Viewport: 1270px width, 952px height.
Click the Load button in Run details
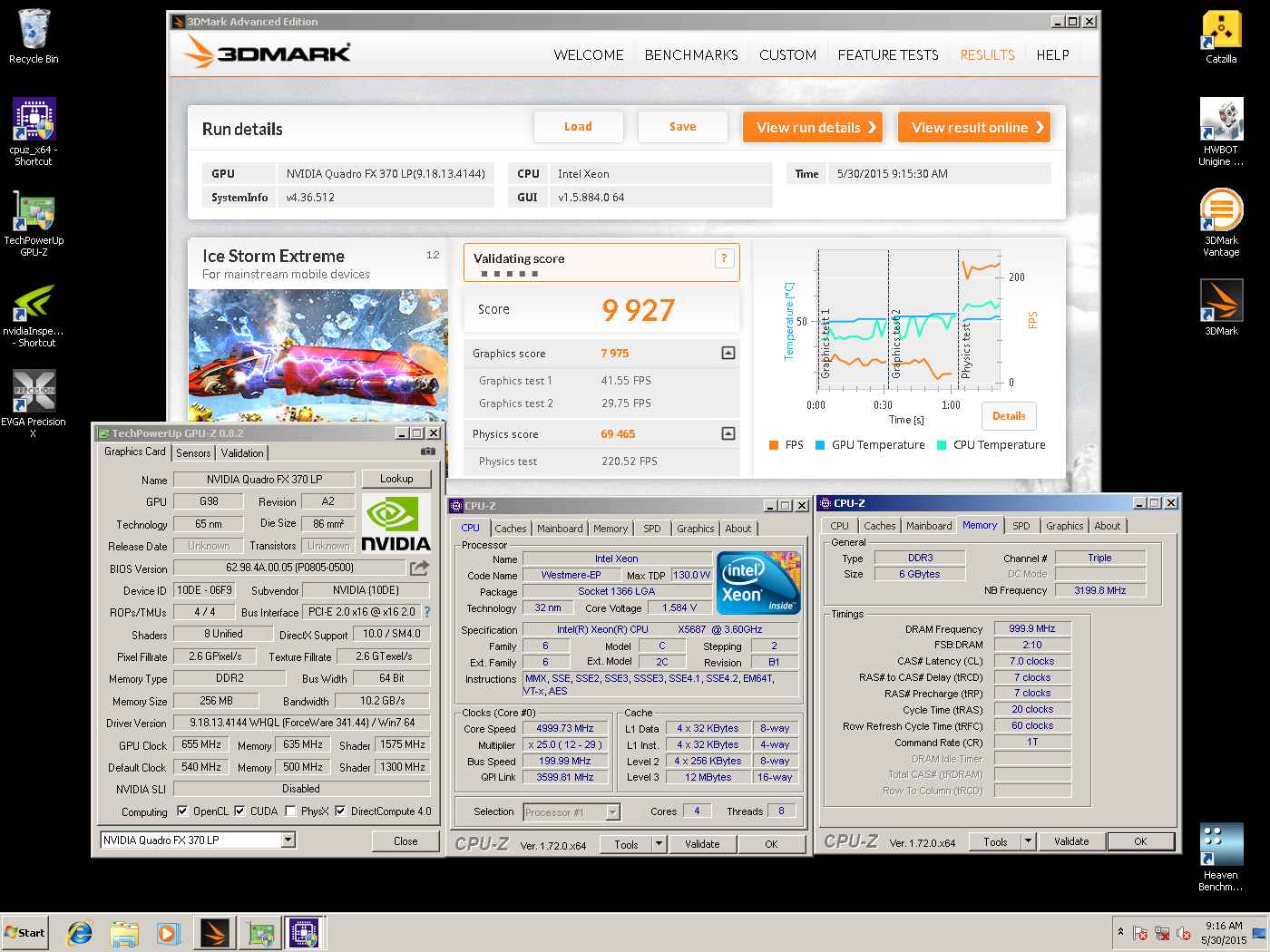click(x=578, y=127)
